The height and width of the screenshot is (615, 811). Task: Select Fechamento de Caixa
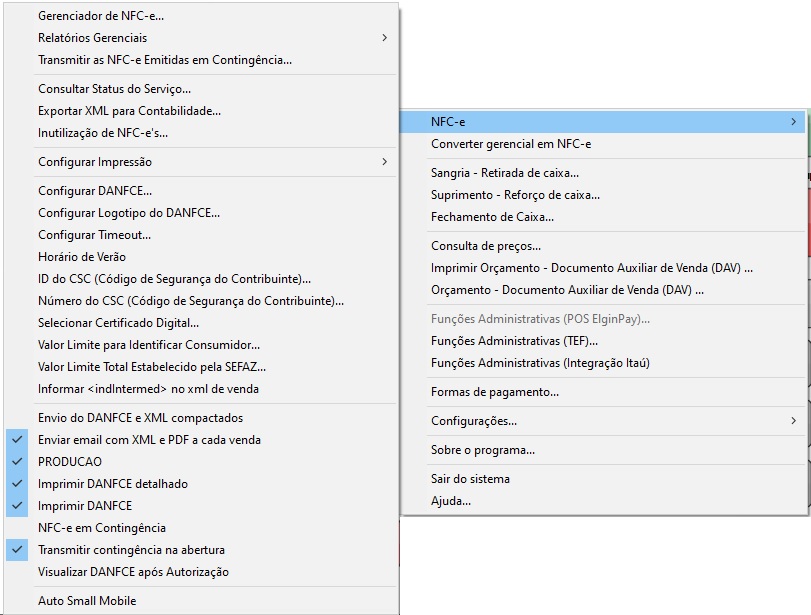point(492,217)
